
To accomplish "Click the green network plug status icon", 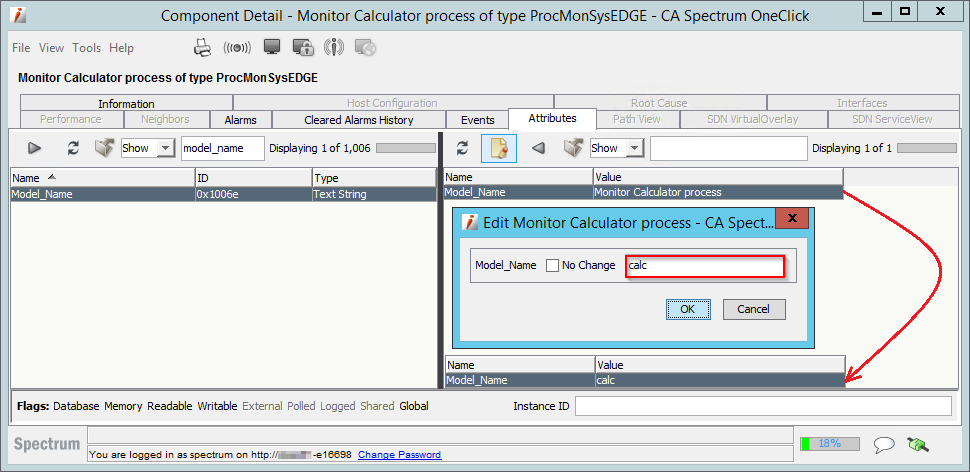I will [x=918, y=444].
